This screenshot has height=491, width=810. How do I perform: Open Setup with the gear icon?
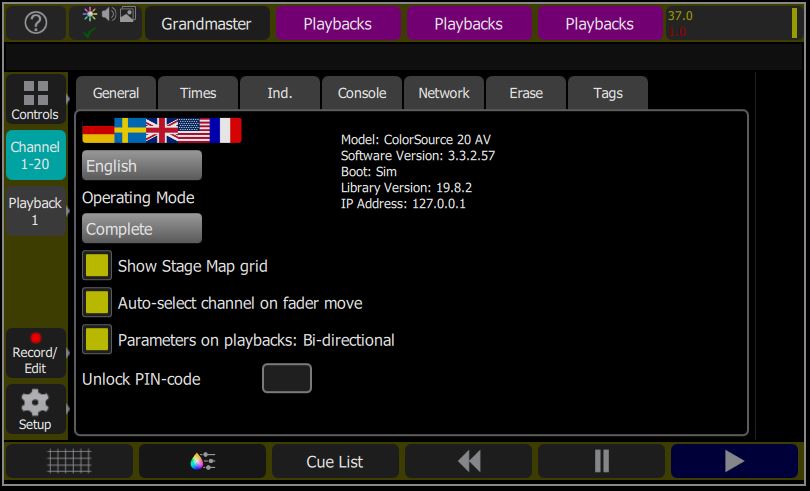pos(36,409)
